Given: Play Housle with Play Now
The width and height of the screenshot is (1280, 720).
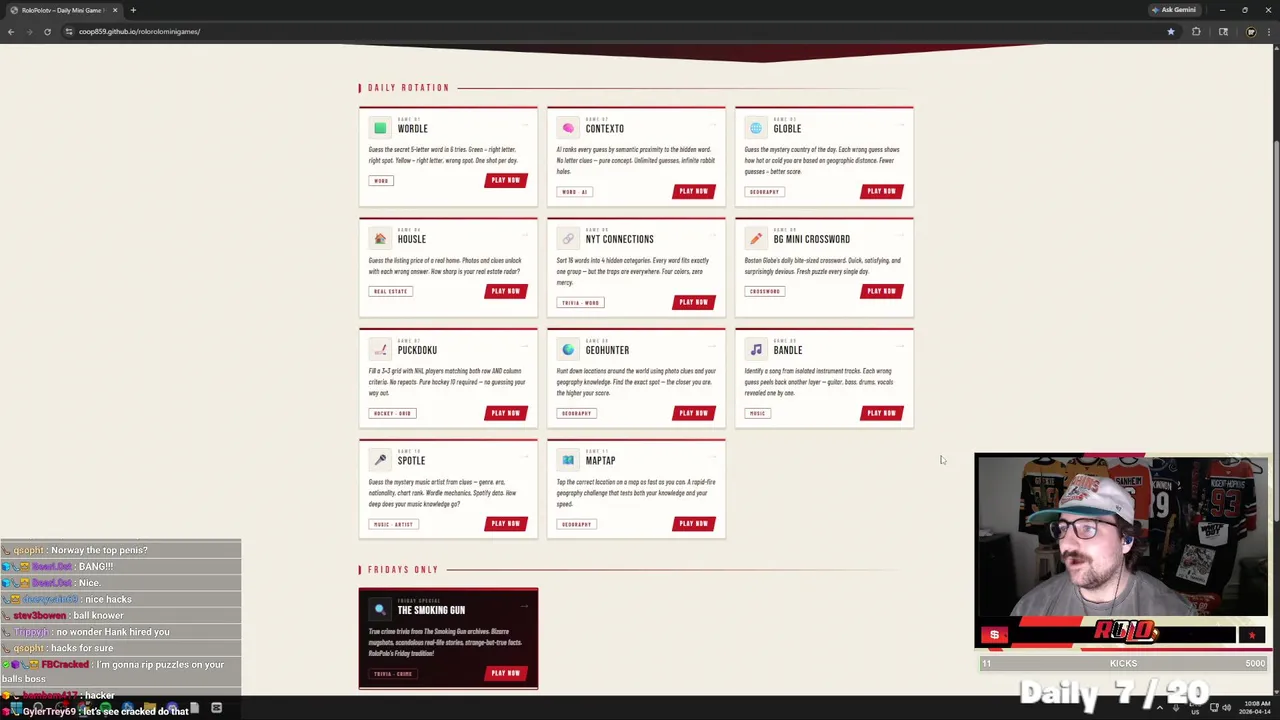Looking at the screenshot, I should point(505,291).
